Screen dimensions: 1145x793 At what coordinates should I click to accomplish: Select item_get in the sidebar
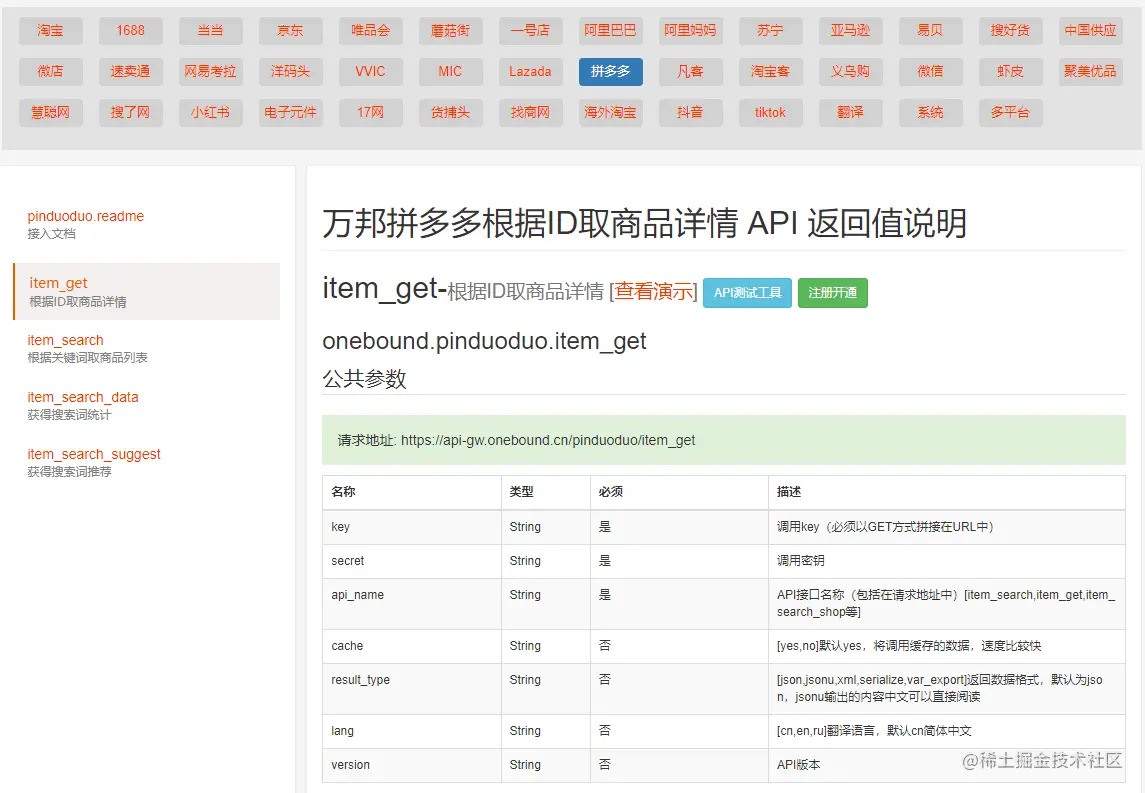[146, 291]
